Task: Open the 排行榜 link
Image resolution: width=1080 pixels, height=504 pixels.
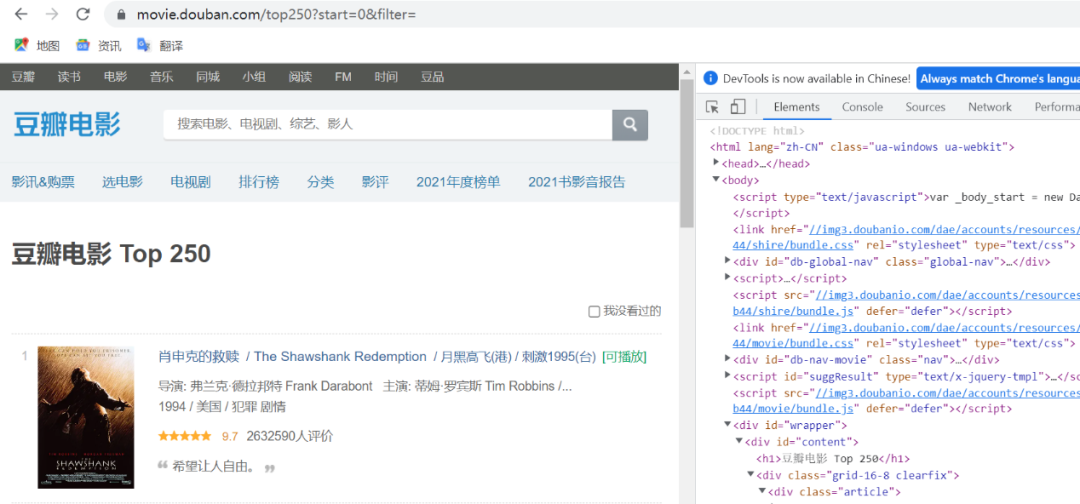Action: pos(259,182)
